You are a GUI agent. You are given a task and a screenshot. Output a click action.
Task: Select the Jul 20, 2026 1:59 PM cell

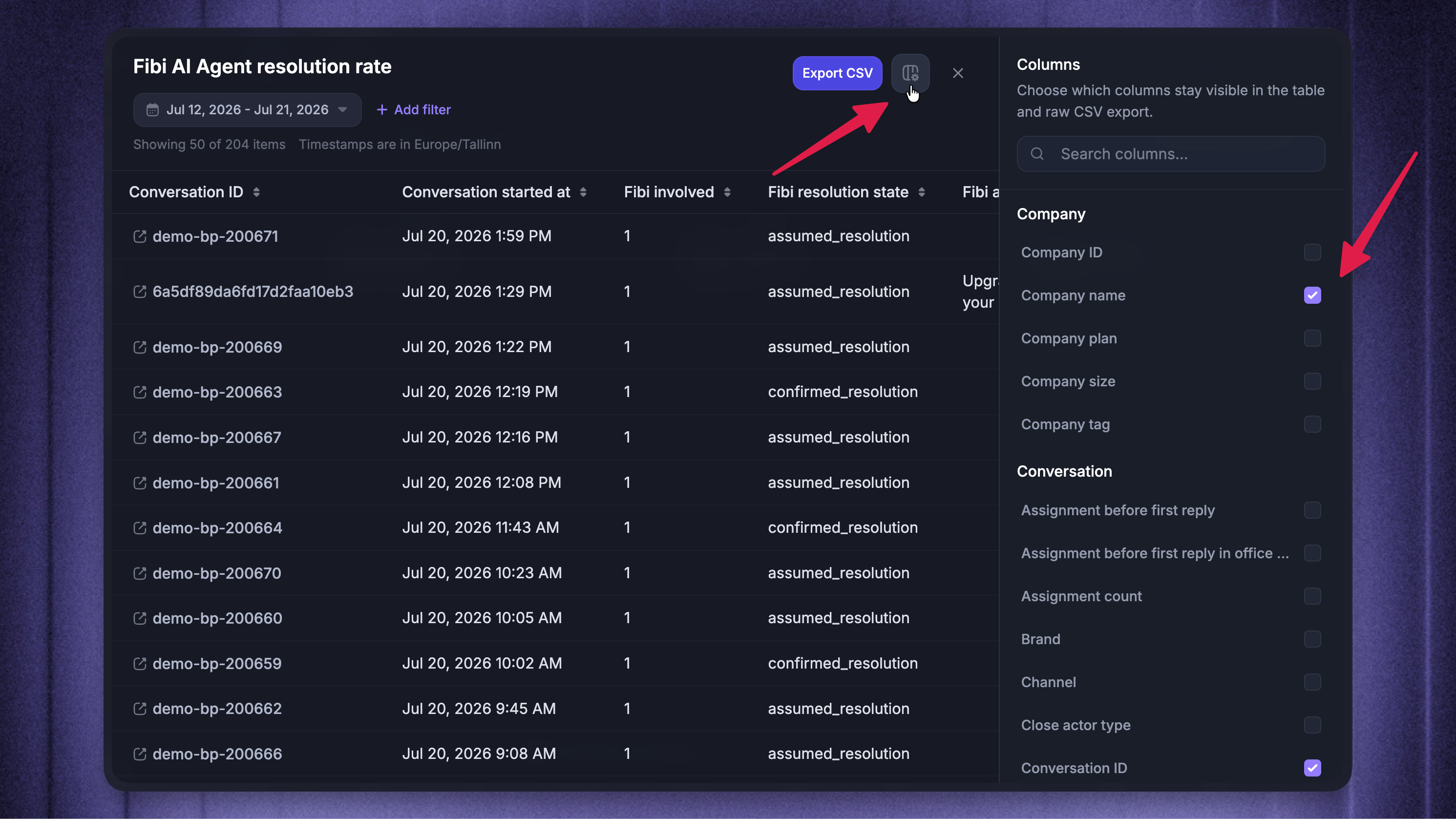(477, 236)
